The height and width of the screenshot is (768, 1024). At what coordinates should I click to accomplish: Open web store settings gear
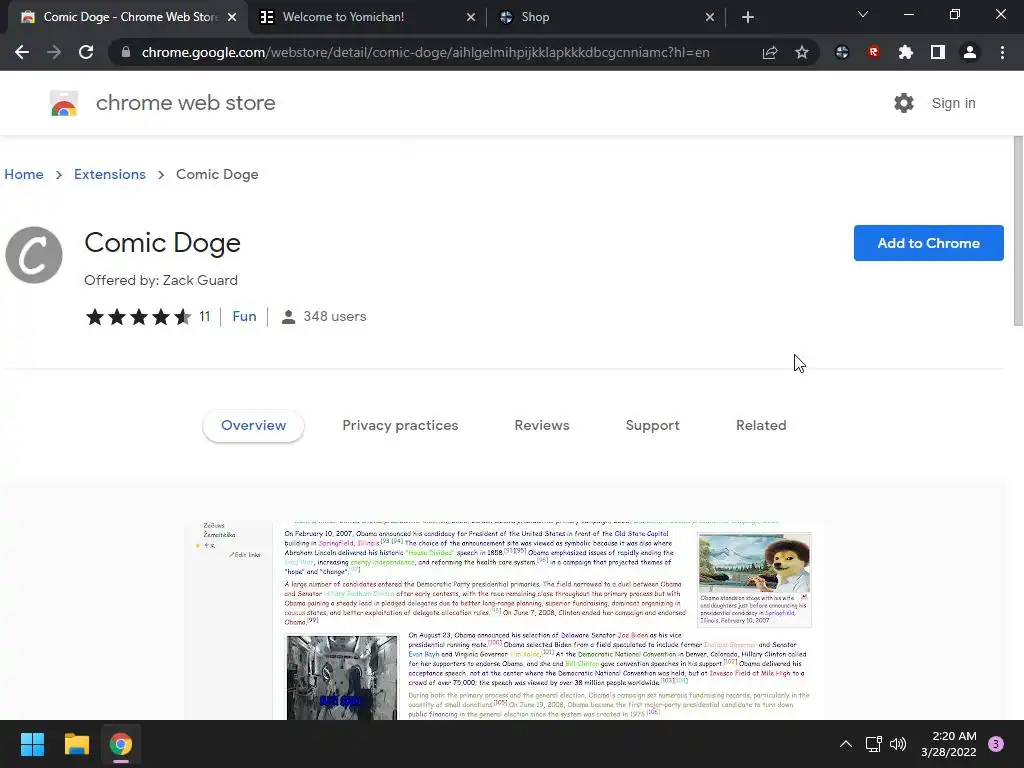pos(904,103)
